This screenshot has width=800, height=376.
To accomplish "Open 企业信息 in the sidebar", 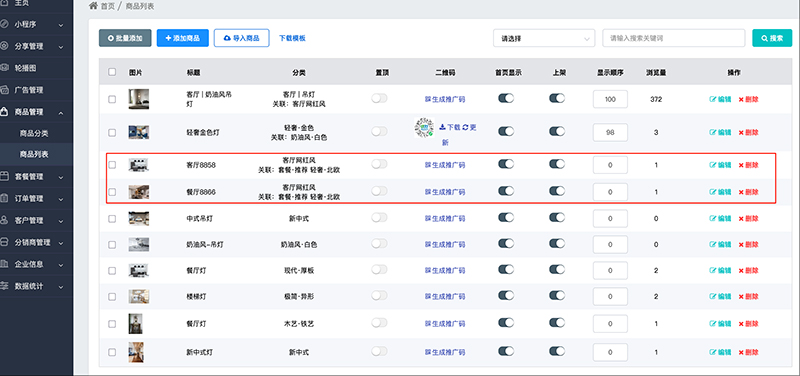I will (x=29, y=264).
